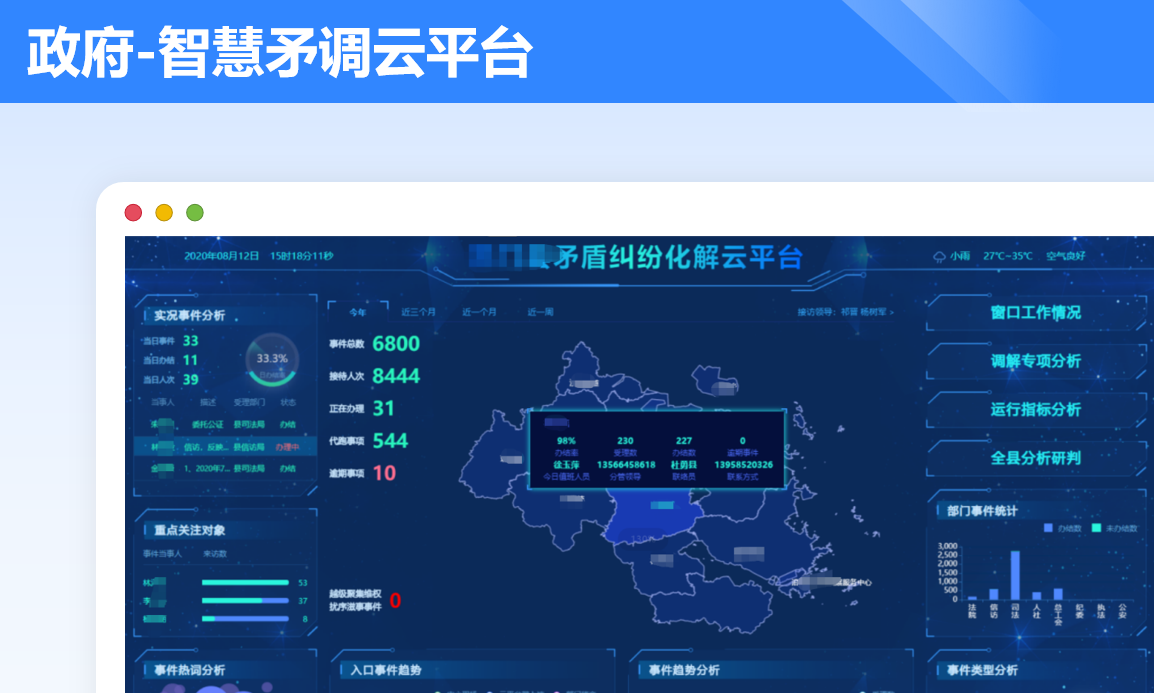Click the 227 办结数 value in popup
The image size is (1154, 693).
[684, 441]
